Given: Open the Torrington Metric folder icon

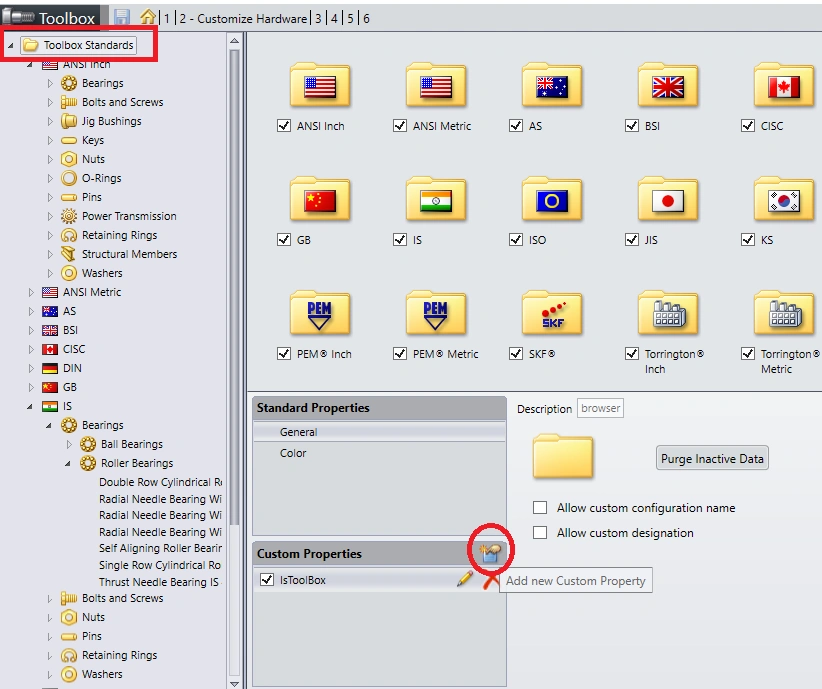Looking at the screenshot, I should (x=784, y=314).
